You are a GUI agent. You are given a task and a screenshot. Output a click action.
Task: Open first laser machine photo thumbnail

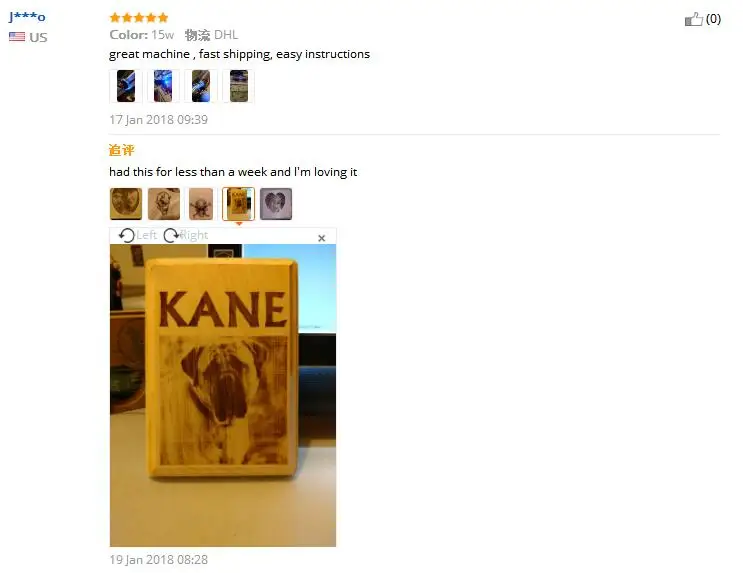(126, 86)
